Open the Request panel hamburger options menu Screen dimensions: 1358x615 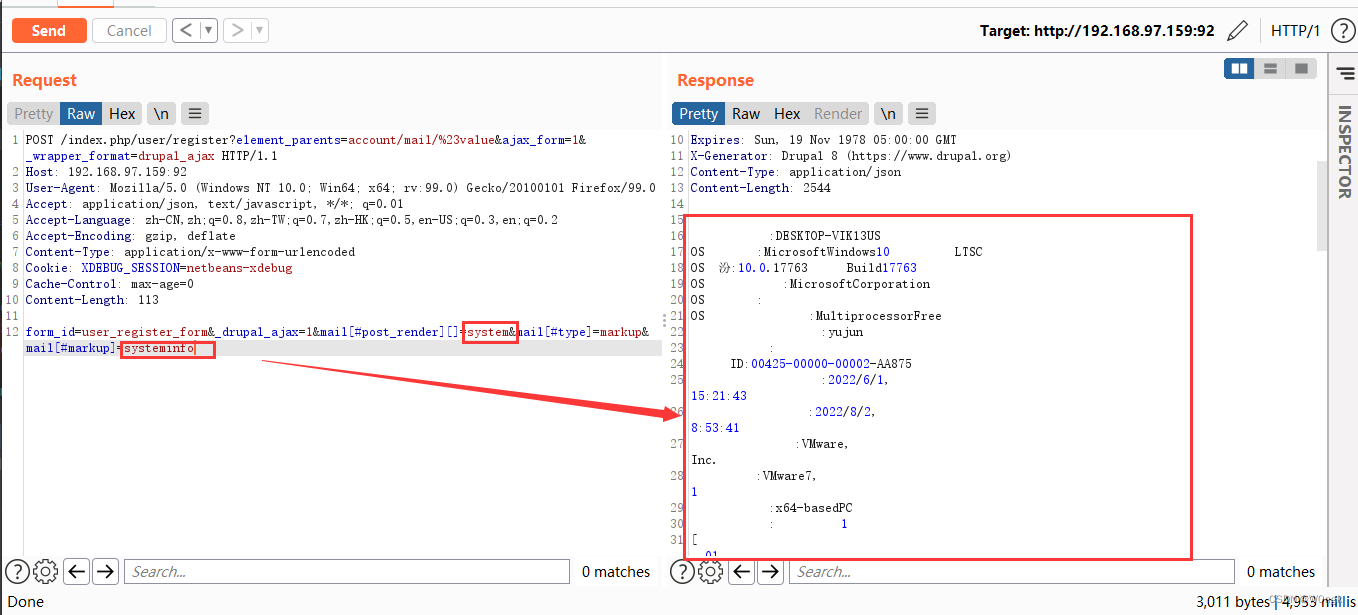tap(194, 113)
